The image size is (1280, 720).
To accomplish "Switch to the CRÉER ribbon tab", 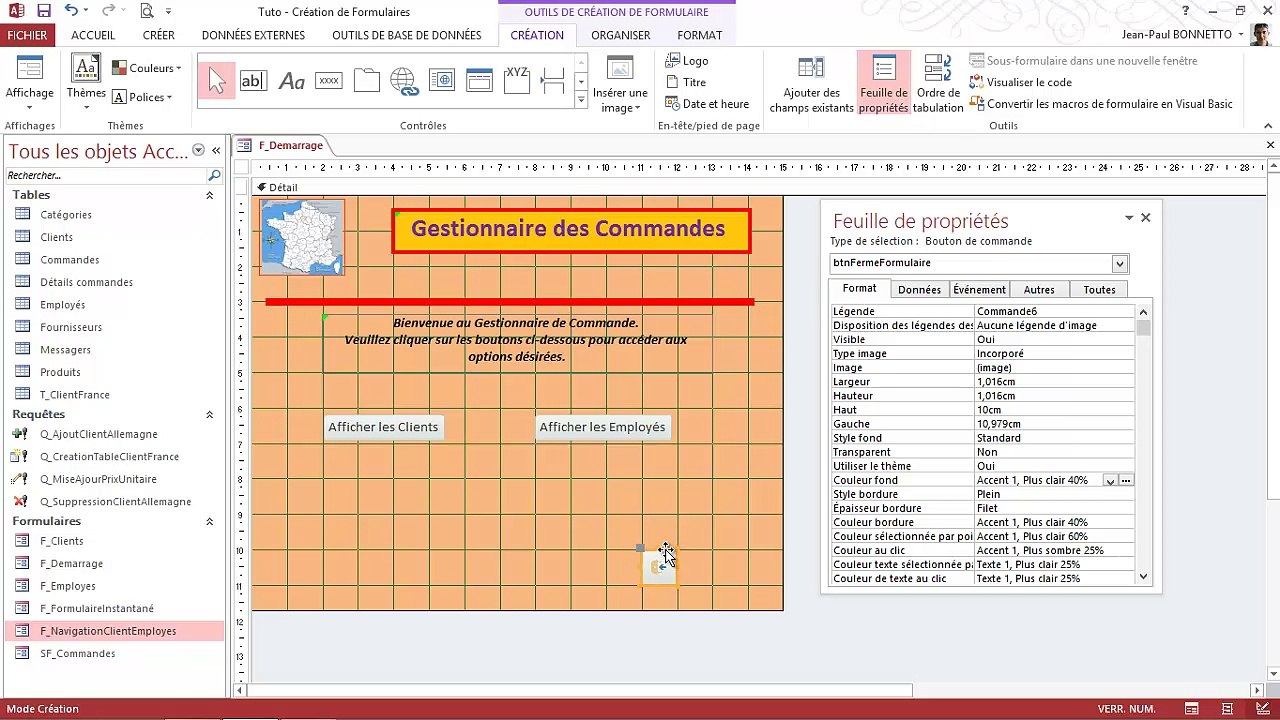I will click(158, 35).
